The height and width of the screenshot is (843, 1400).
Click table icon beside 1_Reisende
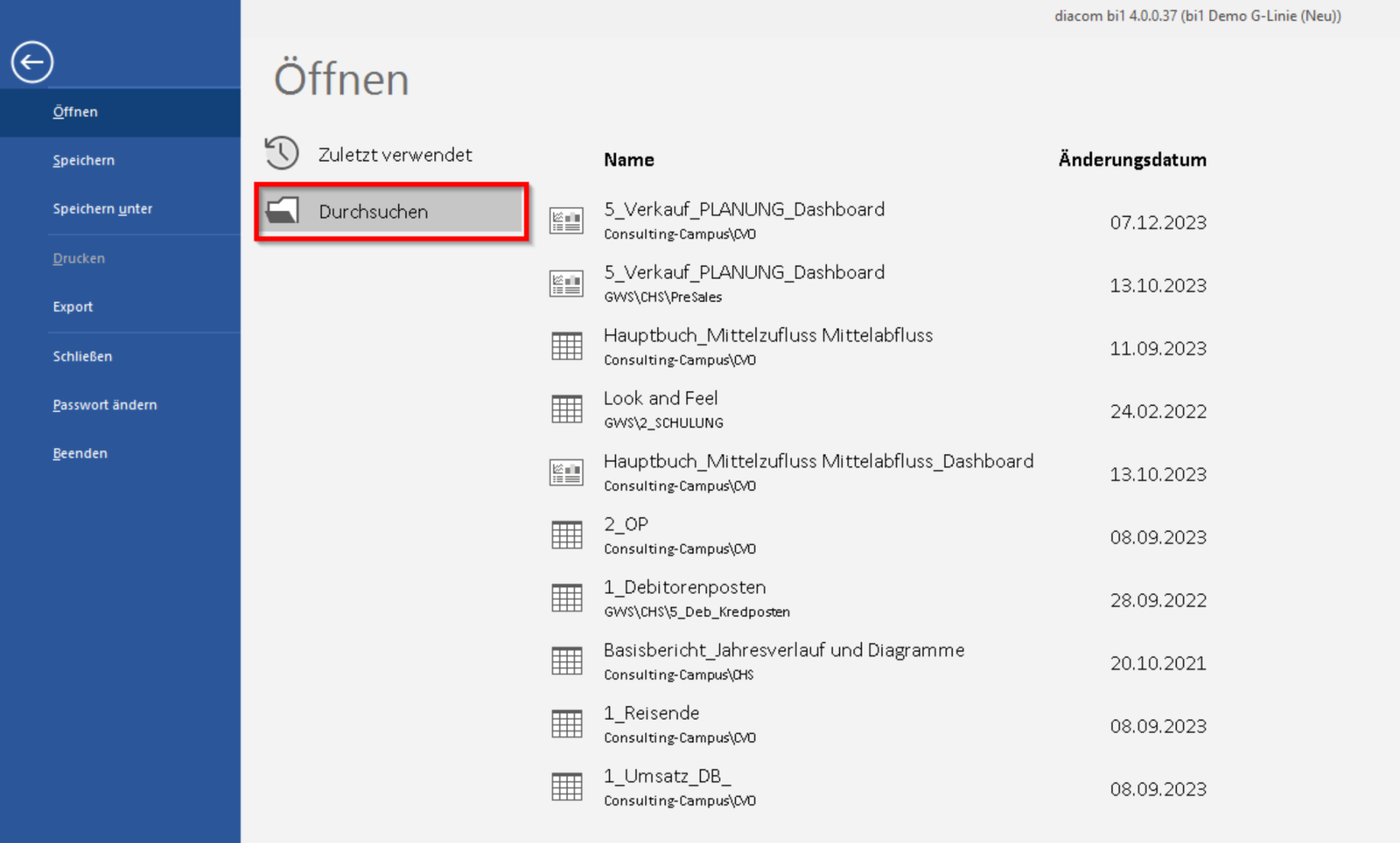pyautogui.click(x=567, y=724)
